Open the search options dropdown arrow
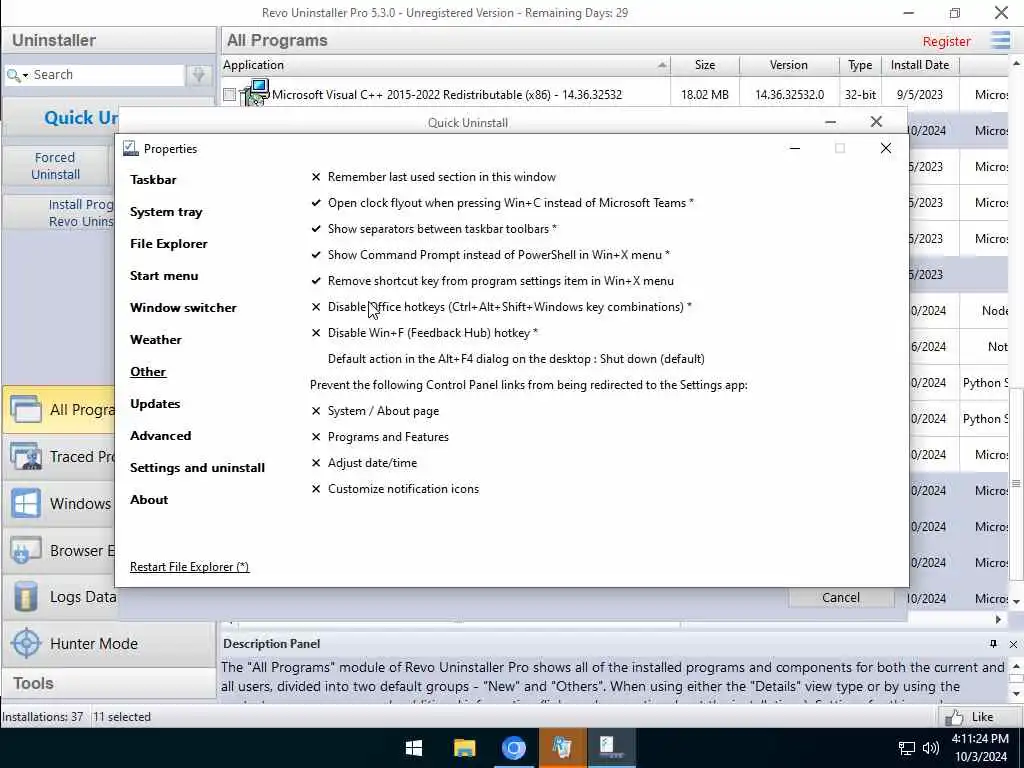 (x=25, y=76)
